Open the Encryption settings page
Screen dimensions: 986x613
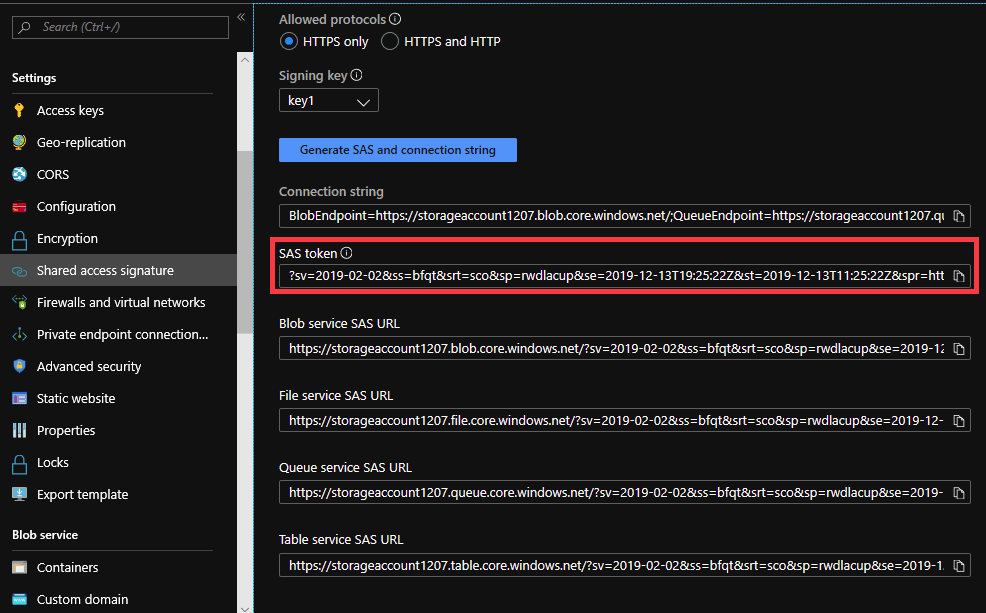[x=67, y=238]
